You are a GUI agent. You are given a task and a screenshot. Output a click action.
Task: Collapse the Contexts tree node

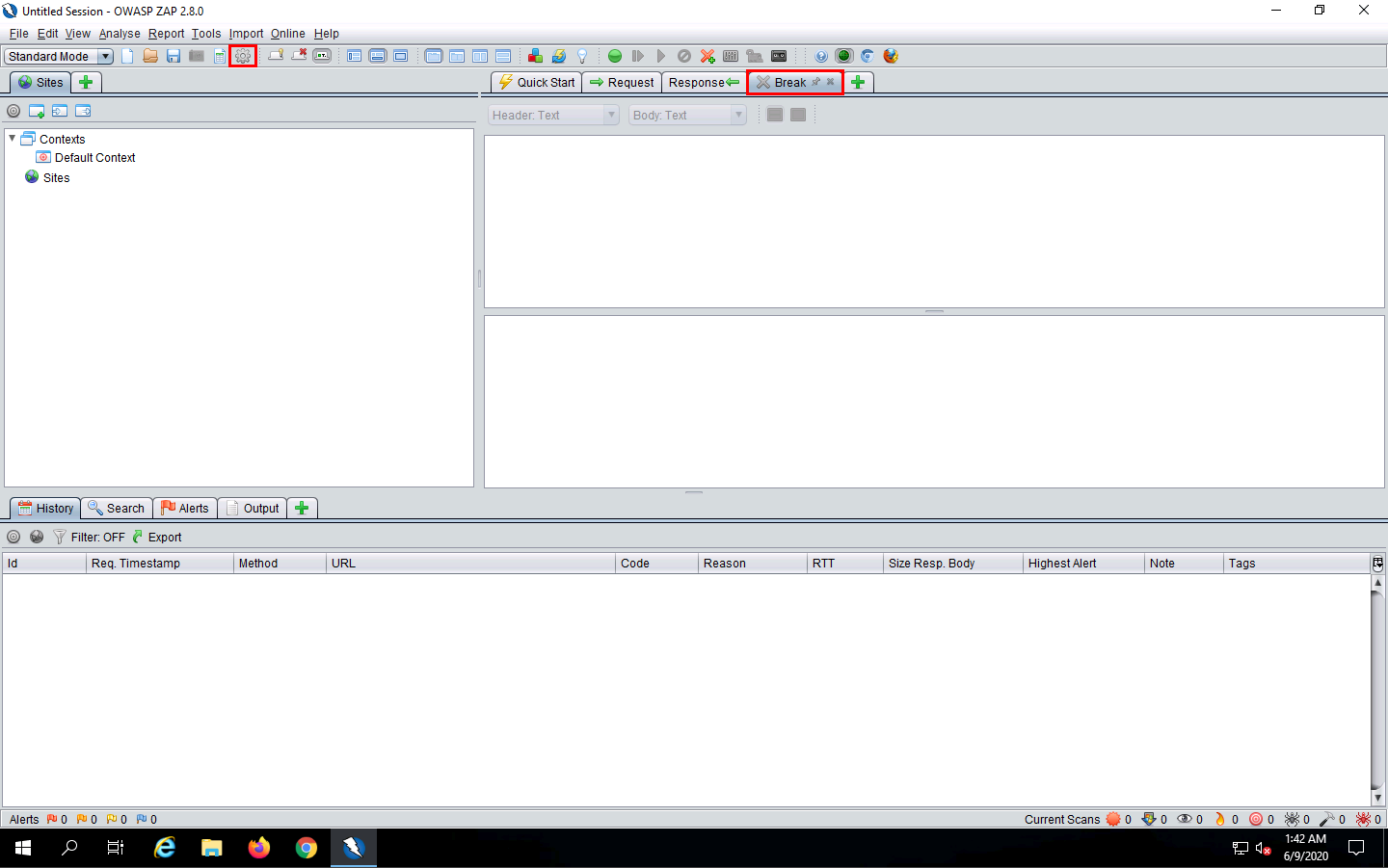[13, 139]
